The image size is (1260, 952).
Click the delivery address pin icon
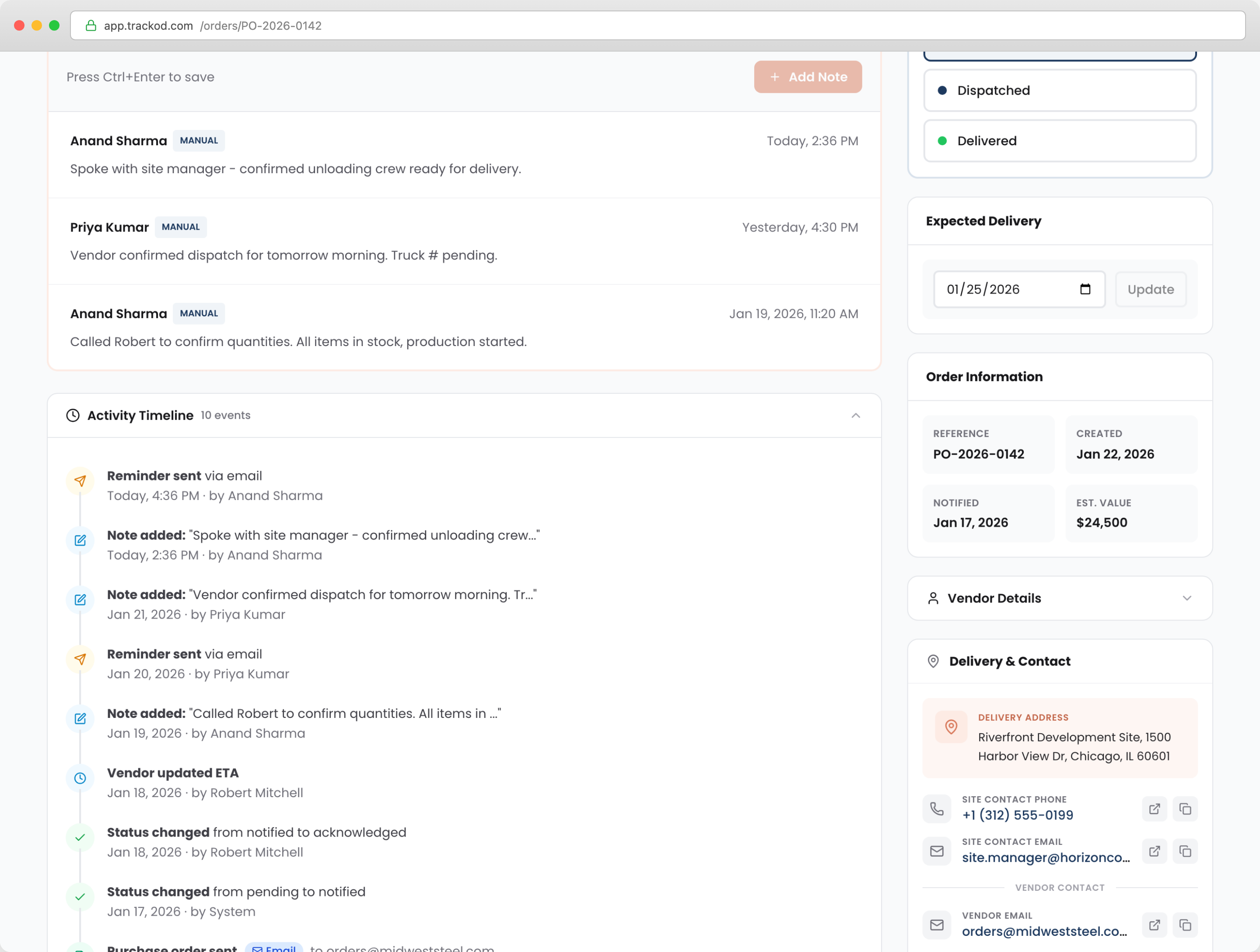(951, 726)
